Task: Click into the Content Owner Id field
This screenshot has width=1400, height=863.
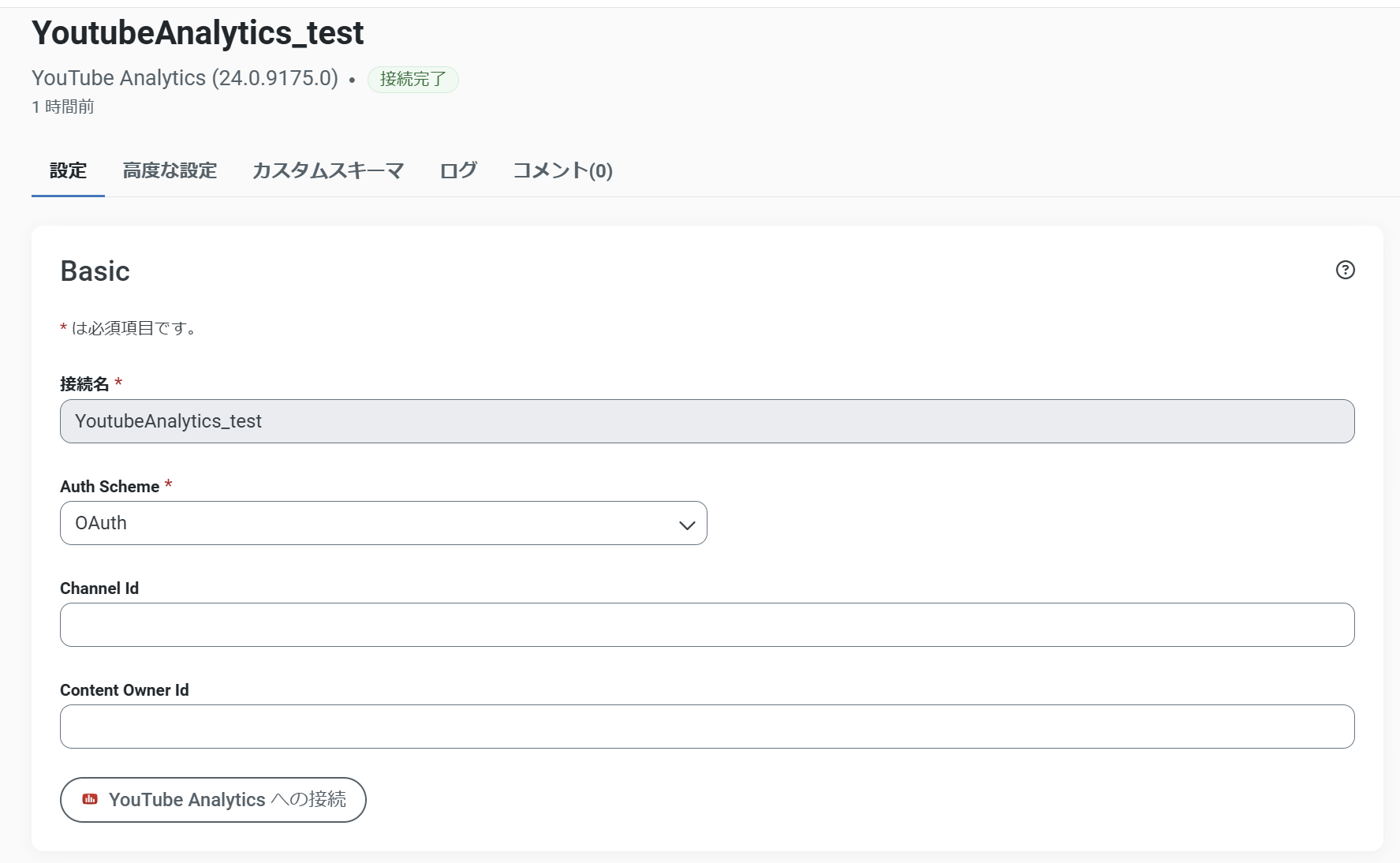Action: [707, 727]
